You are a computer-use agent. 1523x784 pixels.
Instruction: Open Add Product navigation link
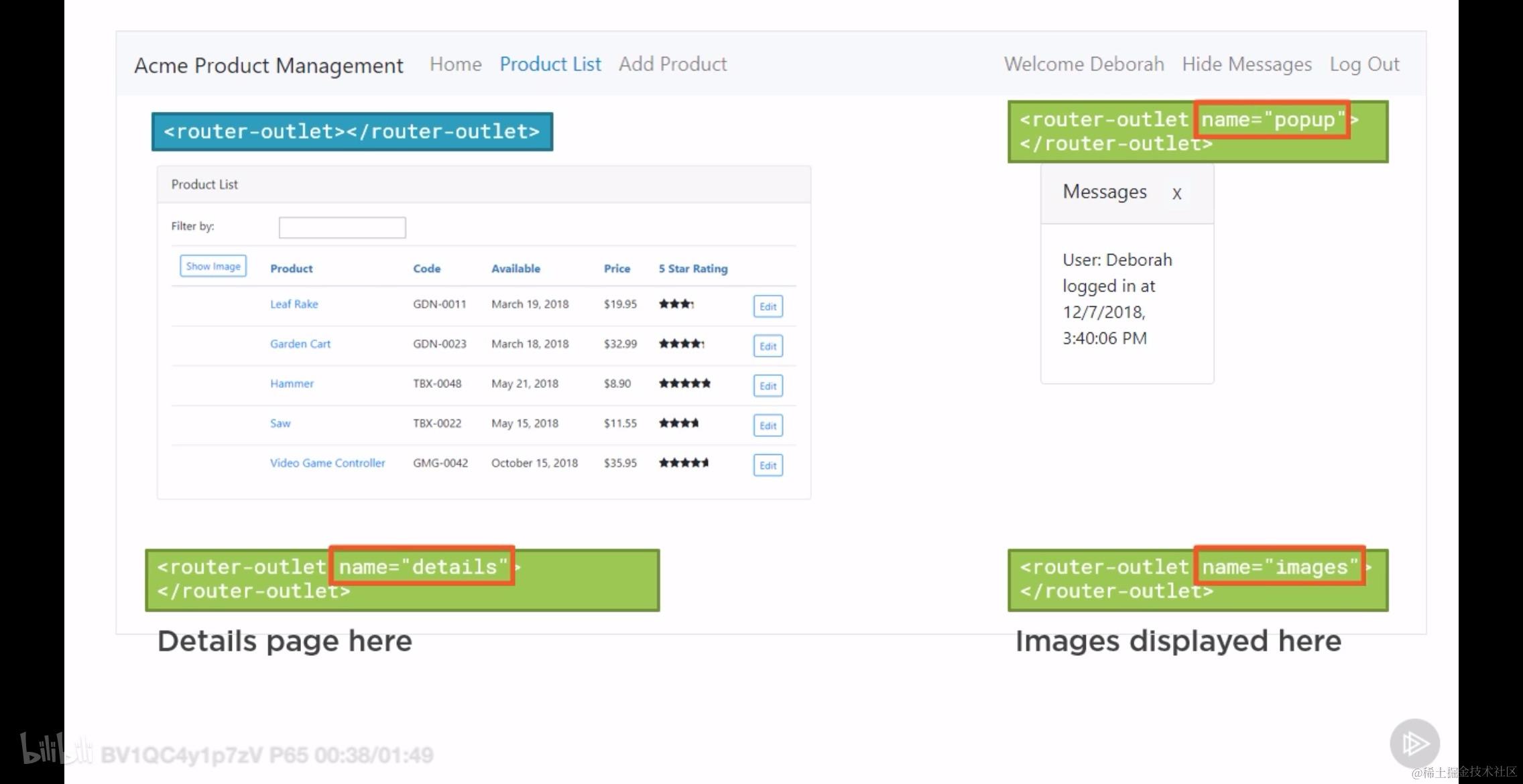click(x=672, y=64)
